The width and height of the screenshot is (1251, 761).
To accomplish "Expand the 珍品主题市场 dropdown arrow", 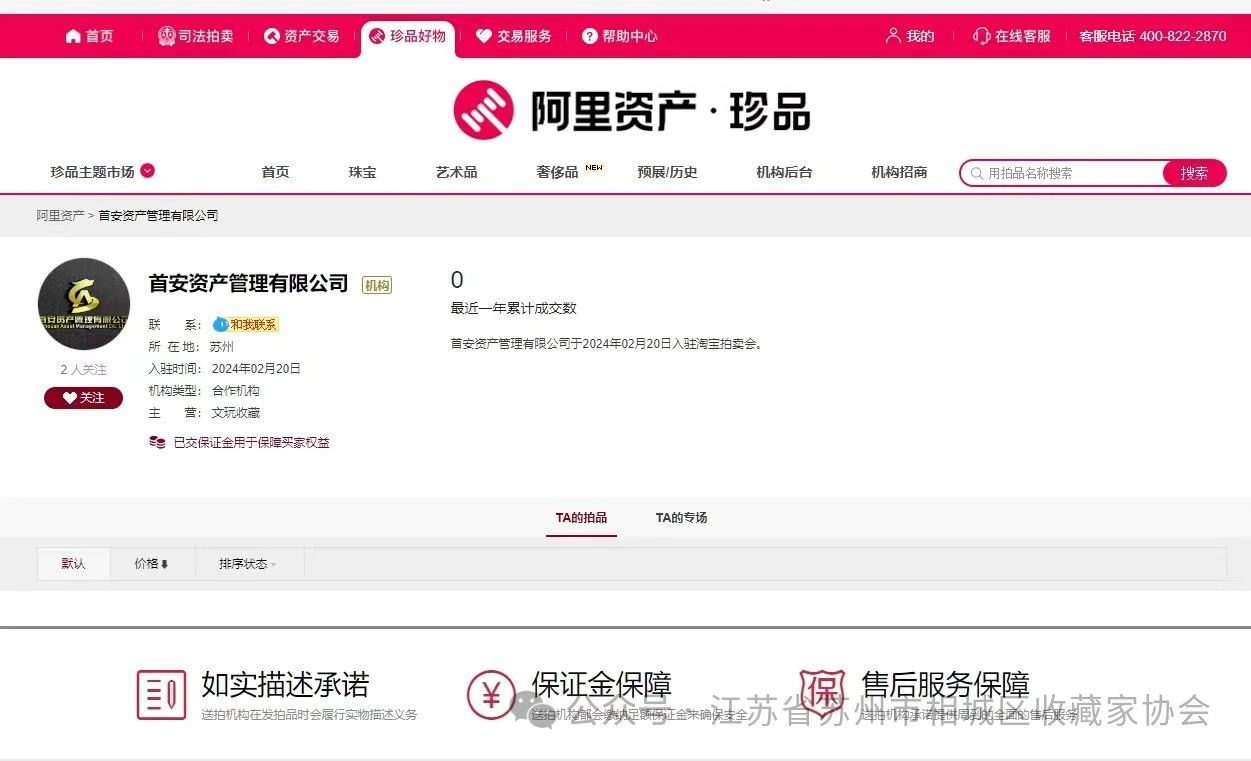I will [148, 170].
